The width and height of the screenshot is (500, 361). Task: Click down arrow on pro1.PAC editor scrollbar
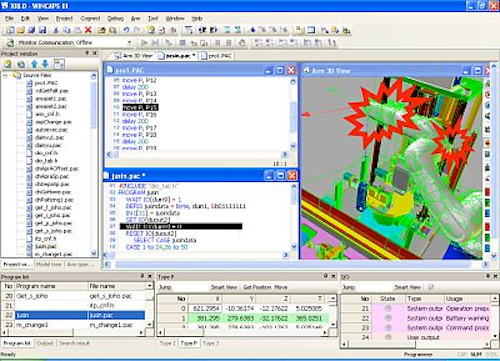click(x=293, y=146)
